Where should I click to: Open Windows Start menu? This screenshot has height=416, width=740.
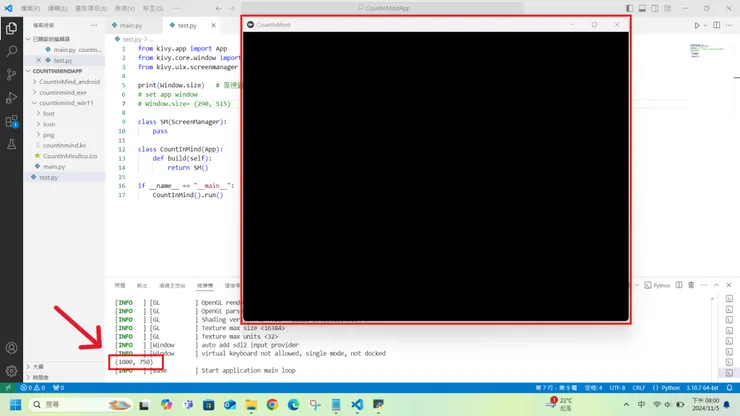(16, 405)
